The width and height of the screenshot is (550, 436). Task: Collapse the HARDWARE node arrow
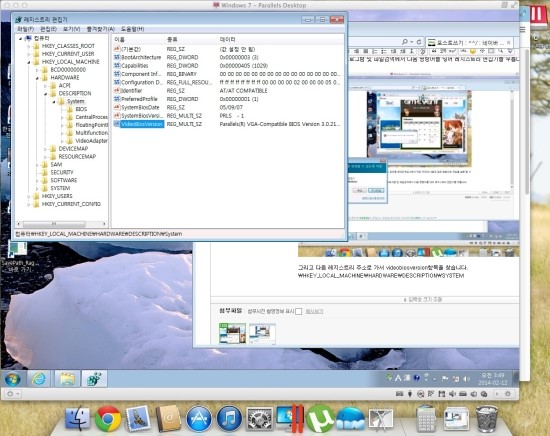tap(37, 78)
